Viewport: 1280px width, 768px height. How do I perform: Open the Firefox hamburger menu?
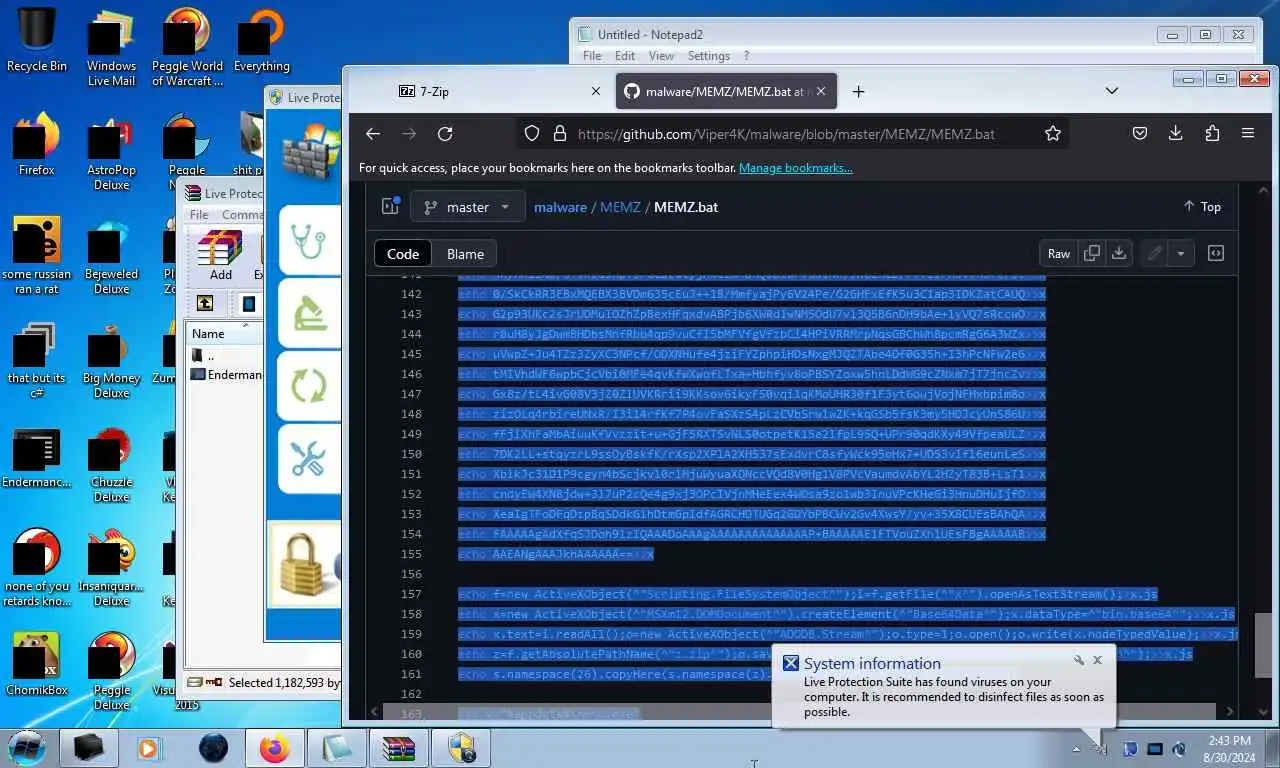[x=1247, y=133]
